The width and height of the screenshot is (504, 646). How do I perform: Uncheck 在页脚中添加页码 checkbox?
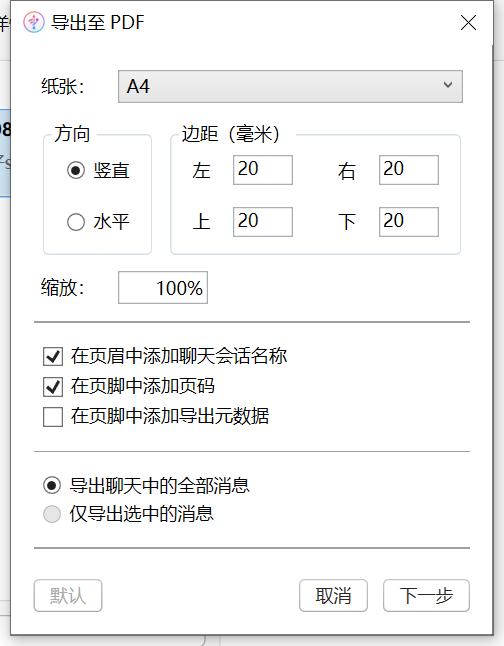point(53,386)
